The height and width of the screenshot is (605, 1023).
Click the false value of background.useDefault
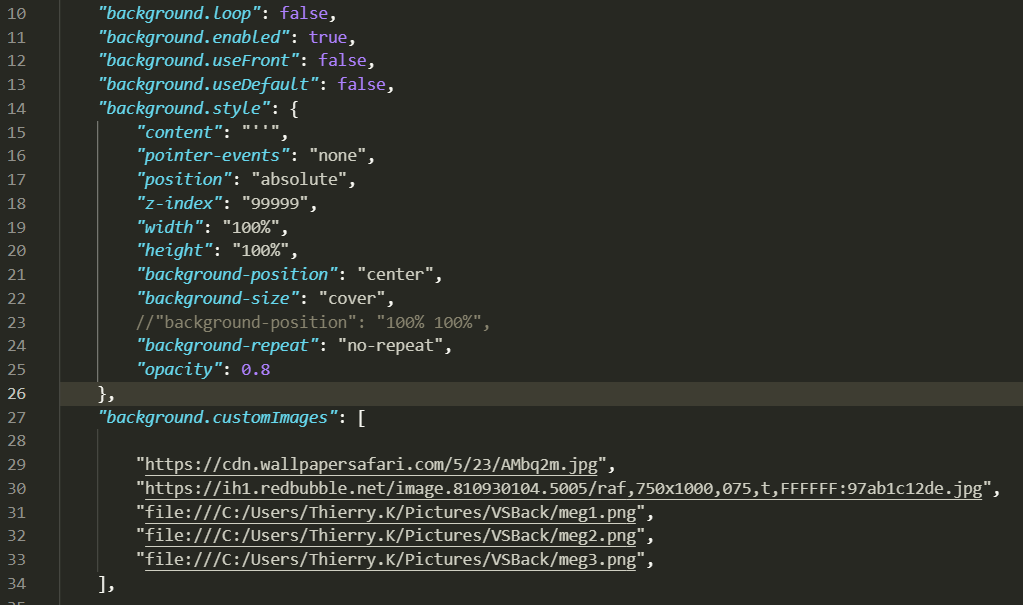tap(361, 84)
